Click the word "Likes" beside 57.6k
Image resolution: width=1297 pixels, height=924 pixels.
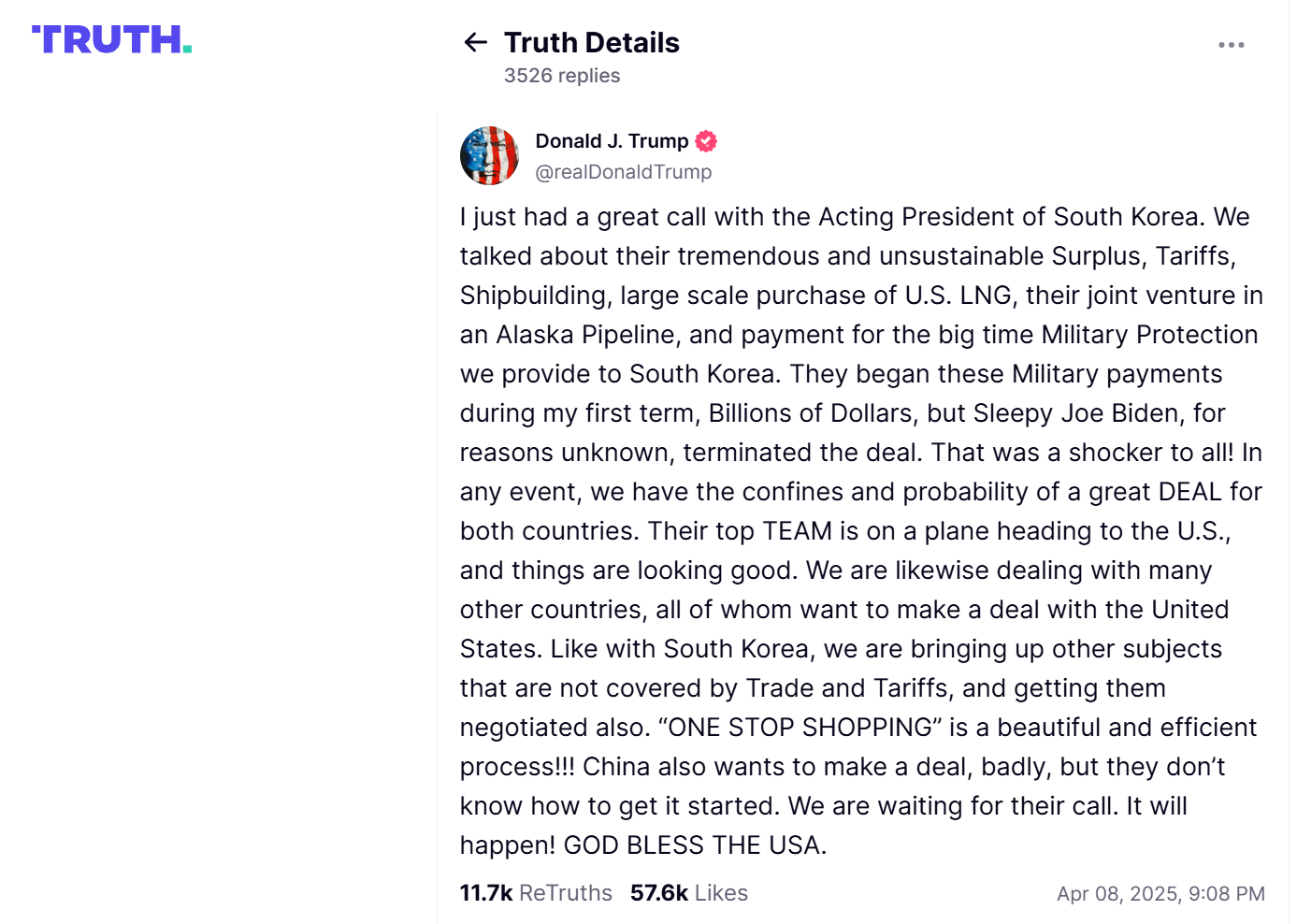(x=721, y=893)
